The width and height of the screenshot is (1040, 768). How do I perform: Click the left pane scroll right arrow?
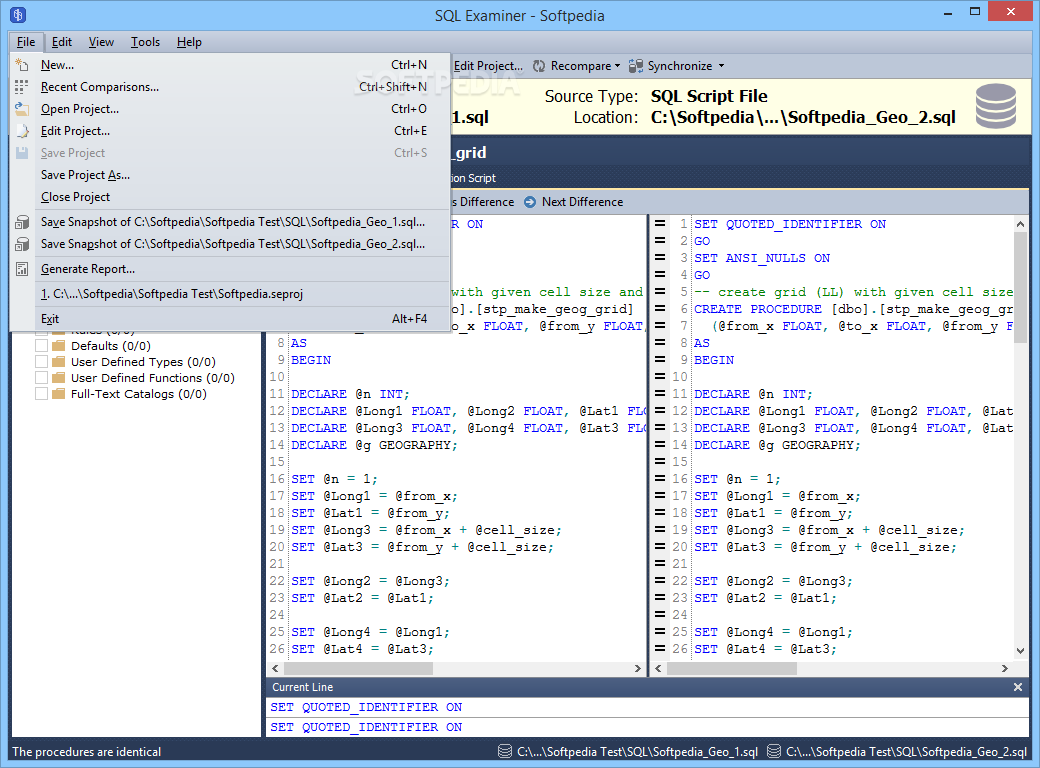[637, 669]
